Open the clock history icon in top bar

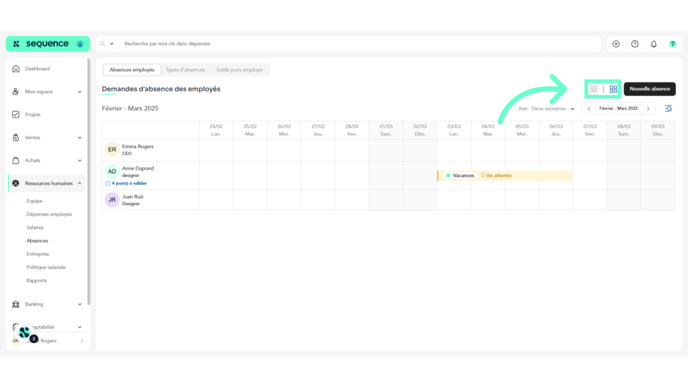click(635, 44)
